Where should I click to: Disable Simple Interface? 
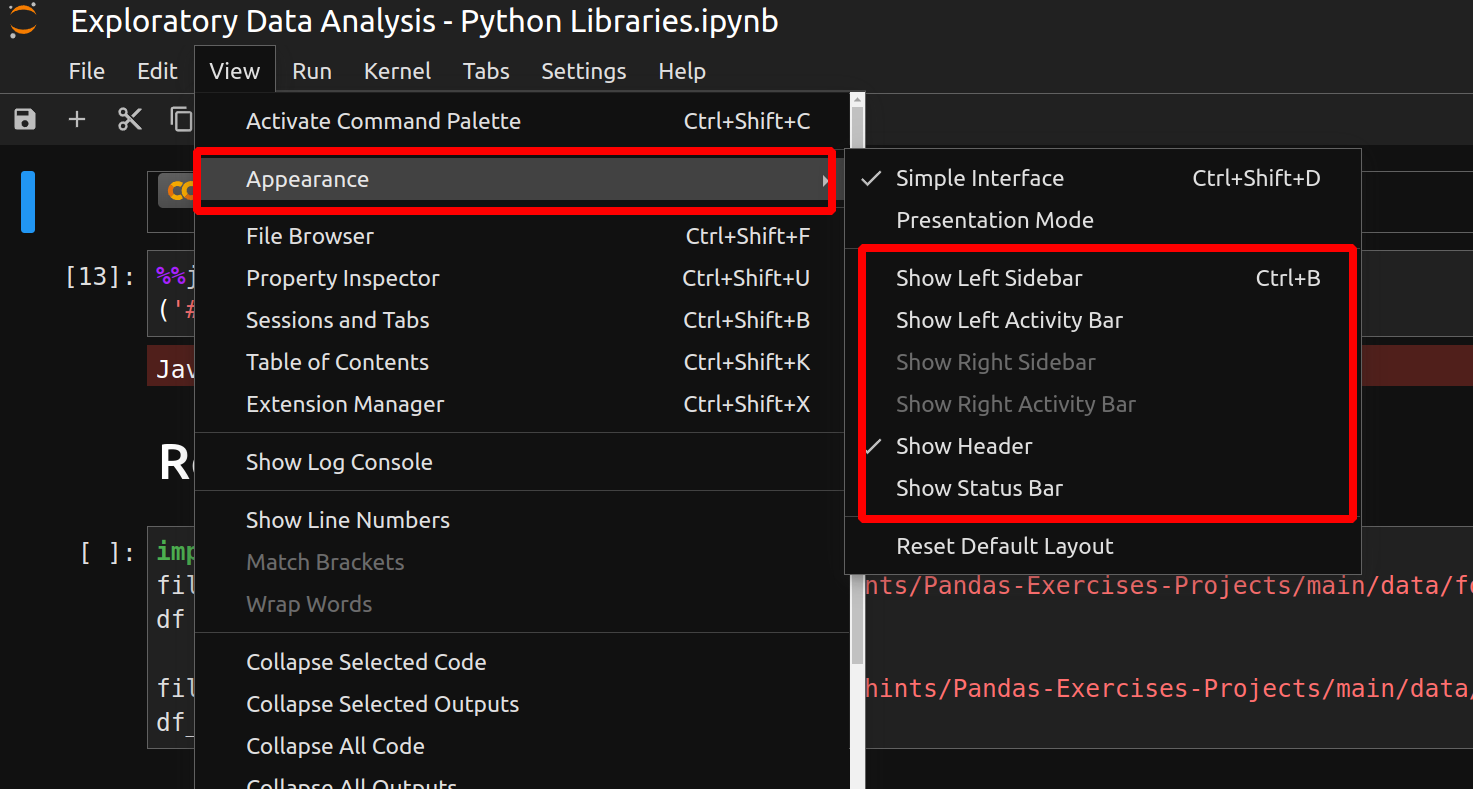(x=979, y=178)
